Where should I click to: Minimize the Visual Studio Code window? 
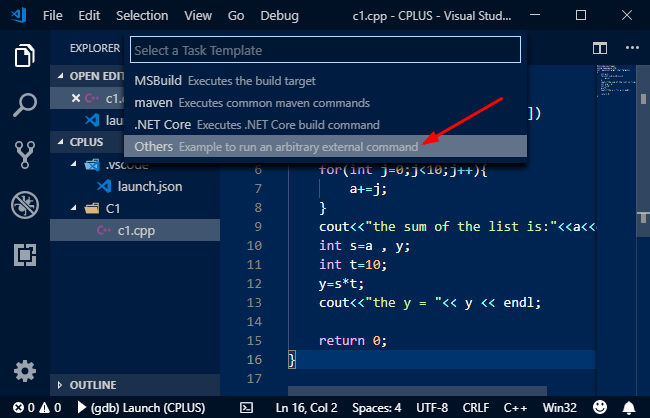point(535,15)
